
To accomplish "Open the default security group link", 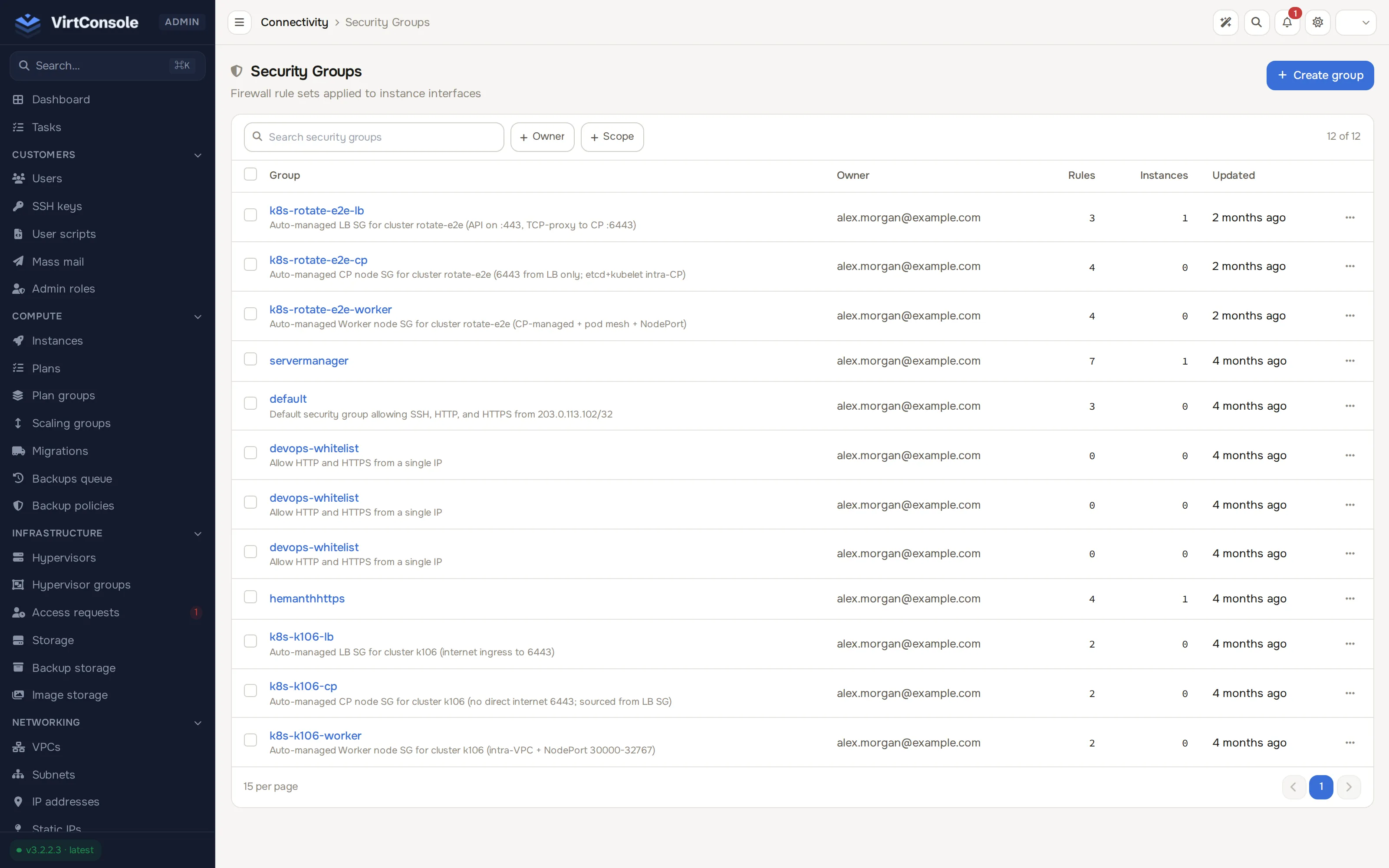I will click(288, 399).
